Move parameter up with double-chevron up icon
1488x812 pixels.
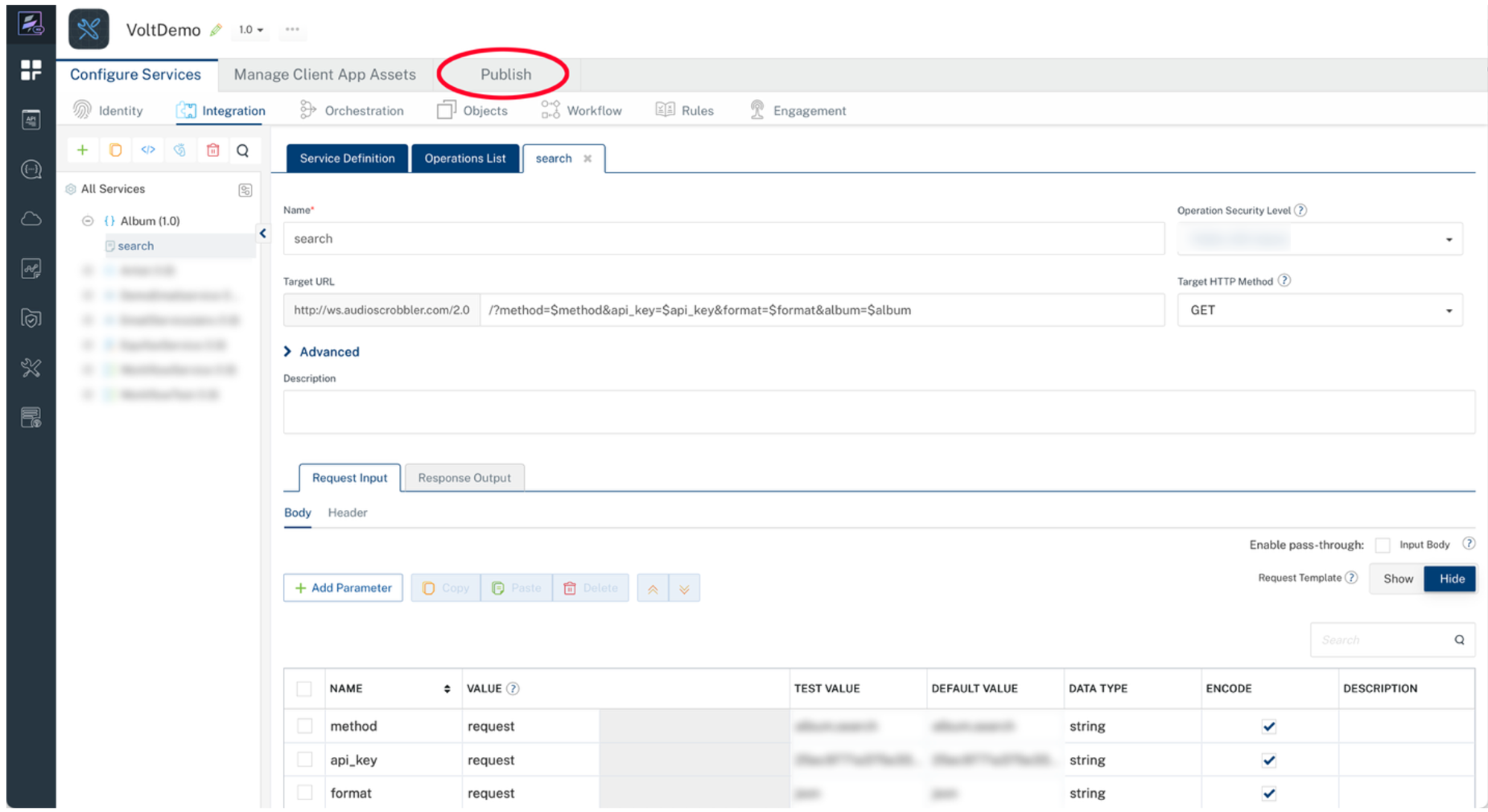click(x=653, y=589)
